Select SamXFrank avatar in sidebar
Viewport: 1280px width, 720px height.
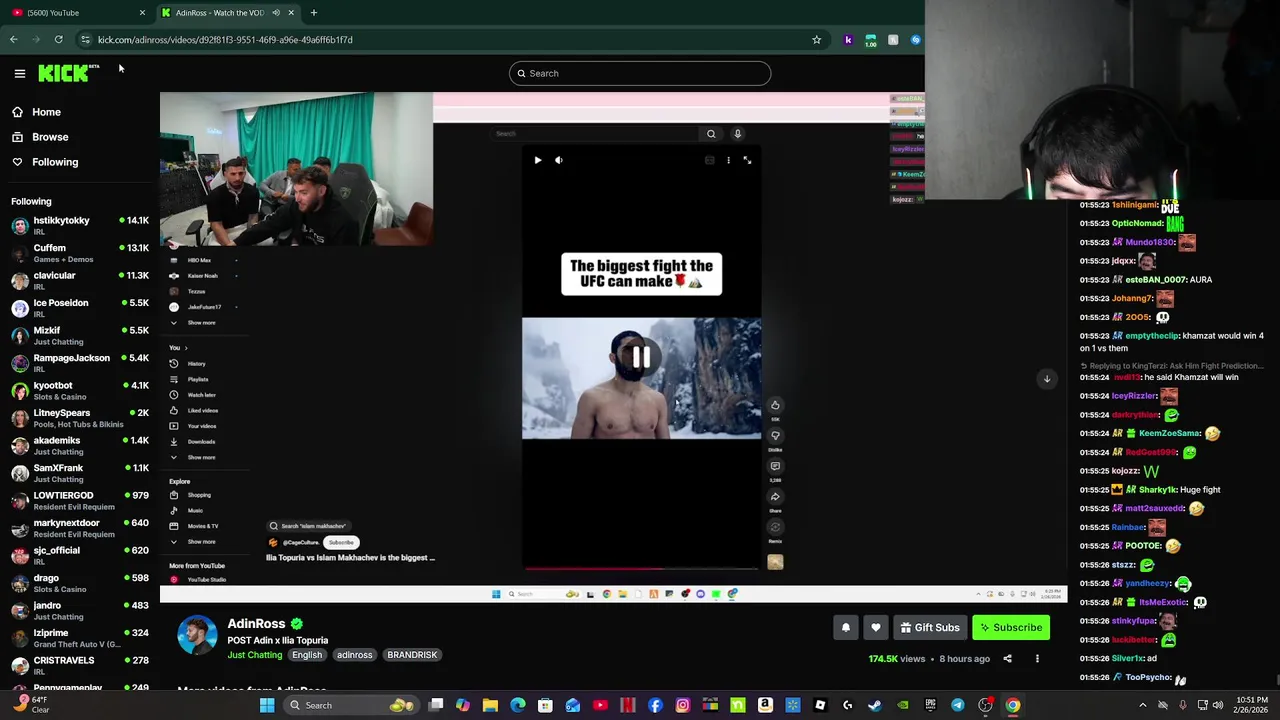20,473
